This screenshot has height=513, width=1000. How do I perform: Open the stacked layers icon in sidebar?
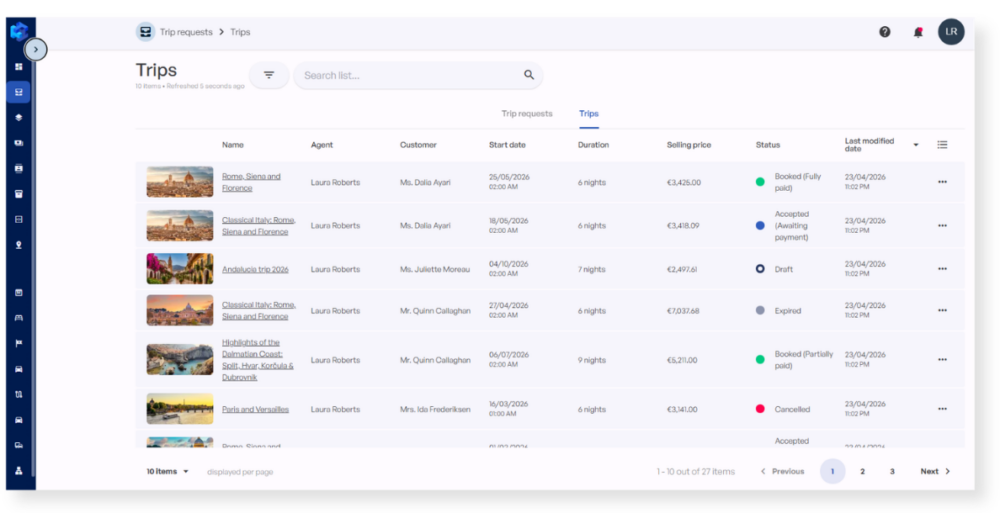[18, 117]
